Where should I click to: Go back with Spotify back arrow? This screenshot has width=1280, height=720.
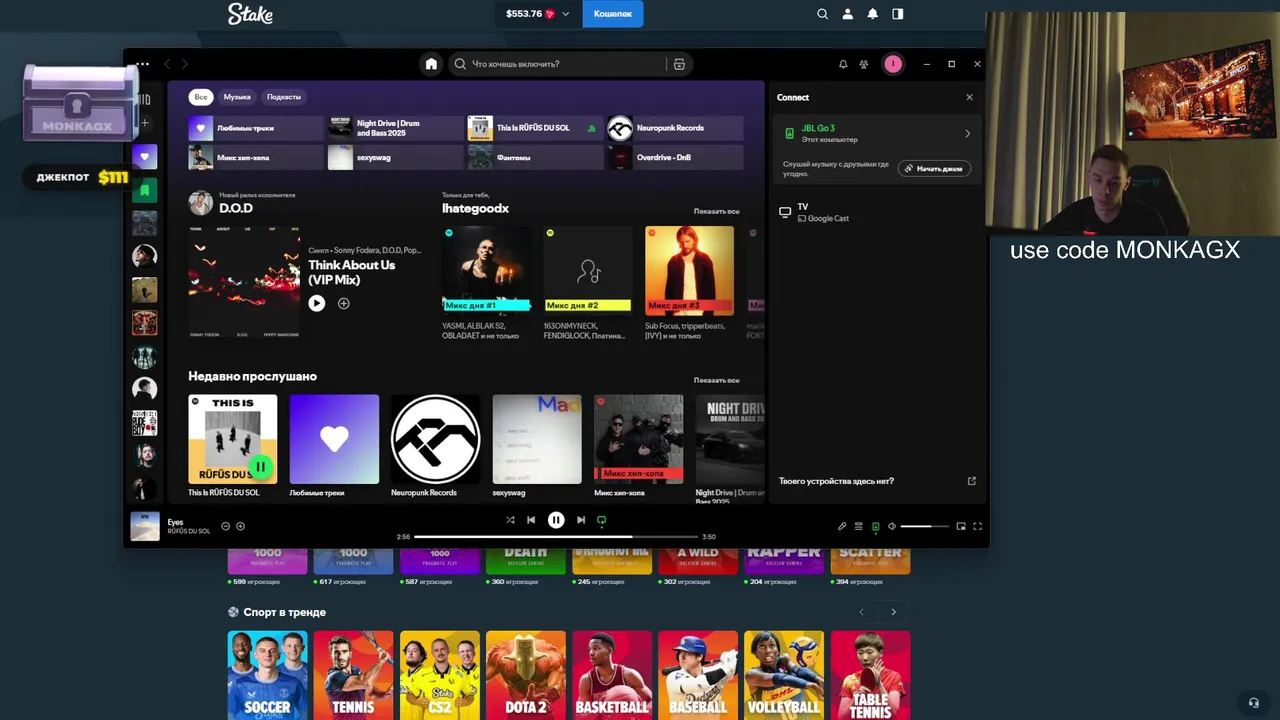pyautogui.click(x=167, y=64)
